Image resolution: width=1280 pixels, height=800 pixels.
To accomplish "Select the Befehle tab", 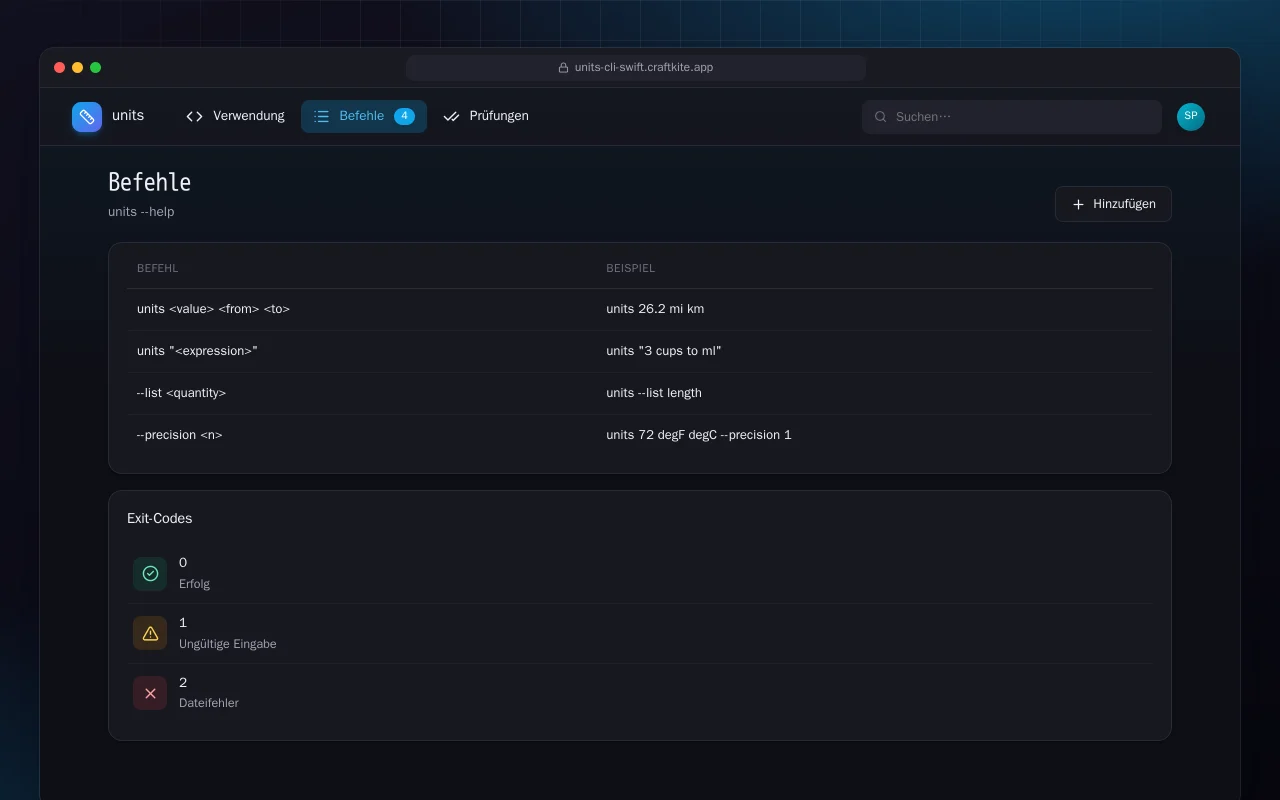I will [364, 117].
